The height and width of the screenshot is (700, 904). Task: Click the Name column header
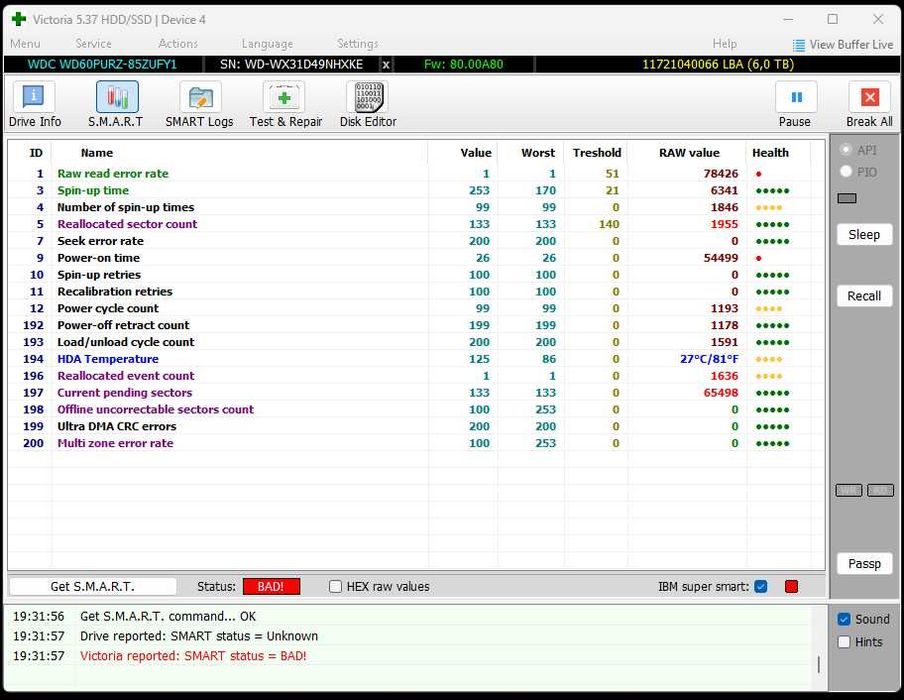click(97, 153)
